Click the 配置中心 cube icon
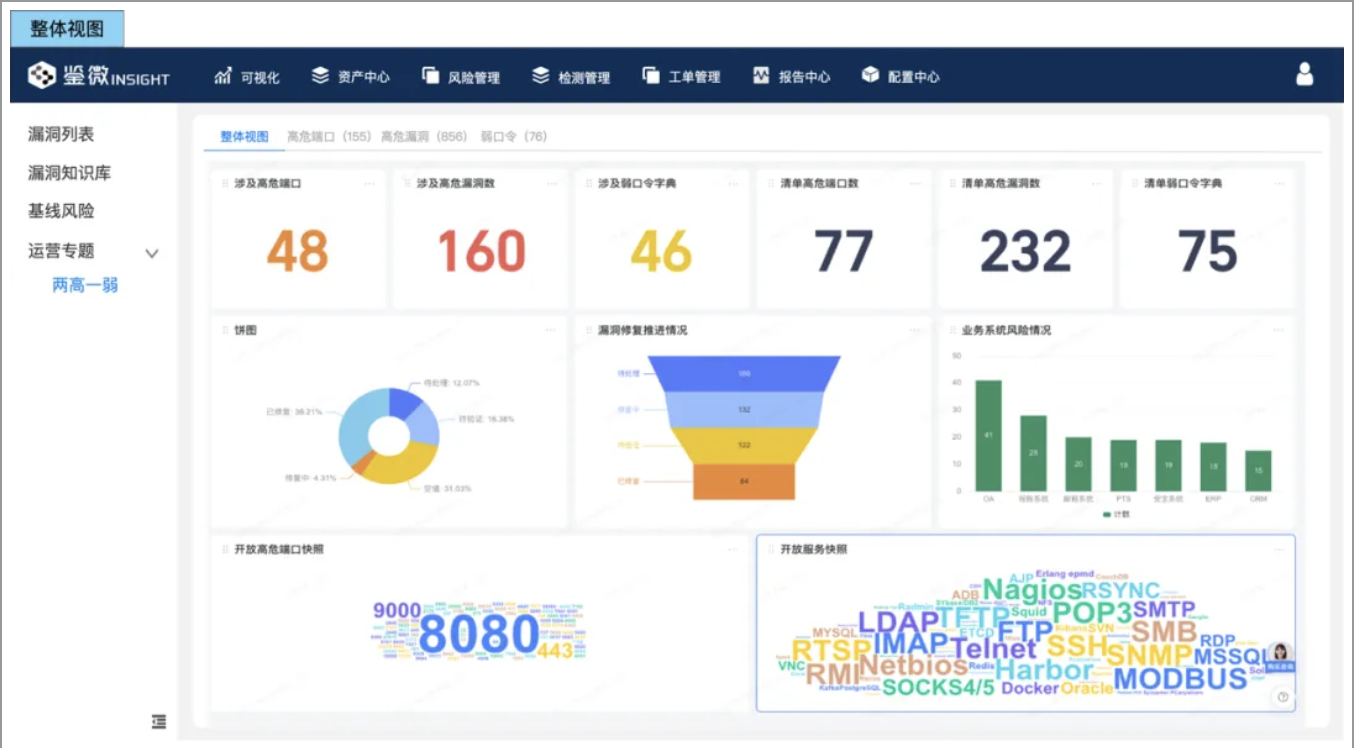The height and width of the screenshot is (748, 1354). pos(870,76)
